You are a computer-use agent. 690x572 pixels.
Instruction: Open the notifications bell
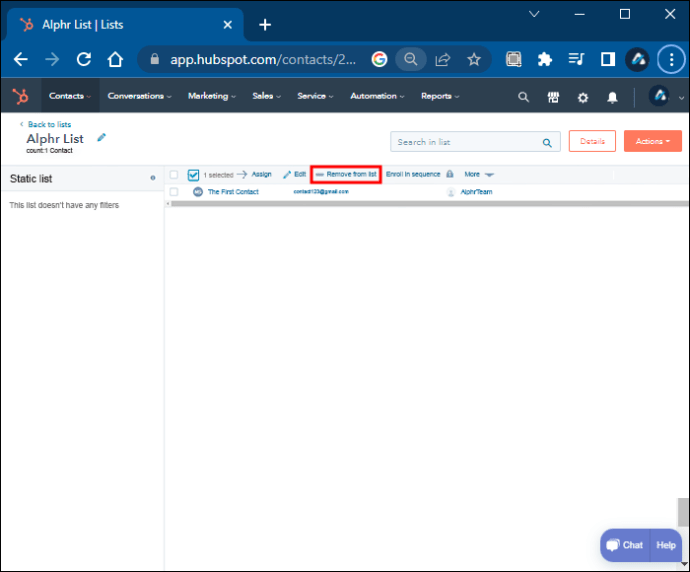[612, 97]
